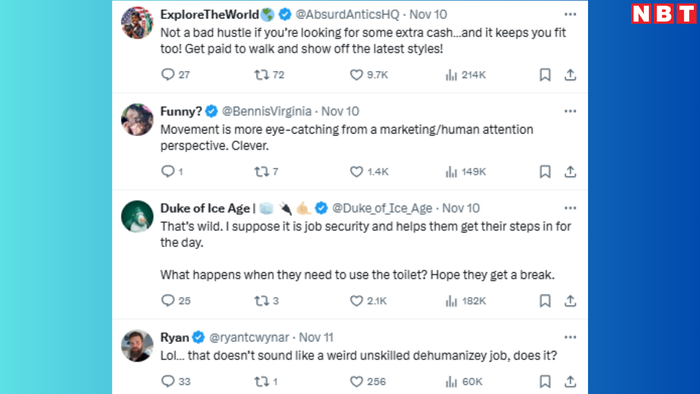Bookmark the Funny? tweet
The image size is (700, 394).
click(x=545, y=171)
